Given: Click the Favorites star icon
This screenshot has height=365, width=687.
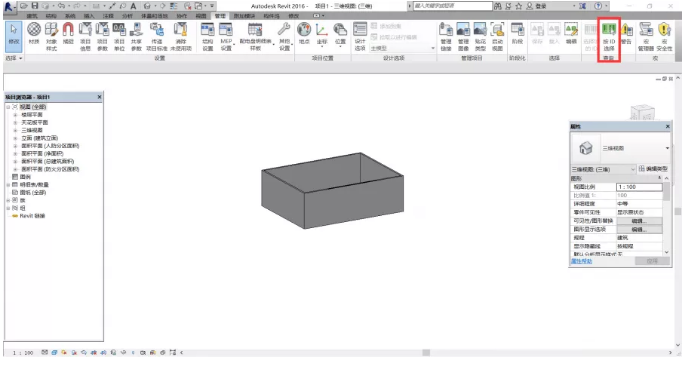Looking at the screenshot, I should click(519, 6).
